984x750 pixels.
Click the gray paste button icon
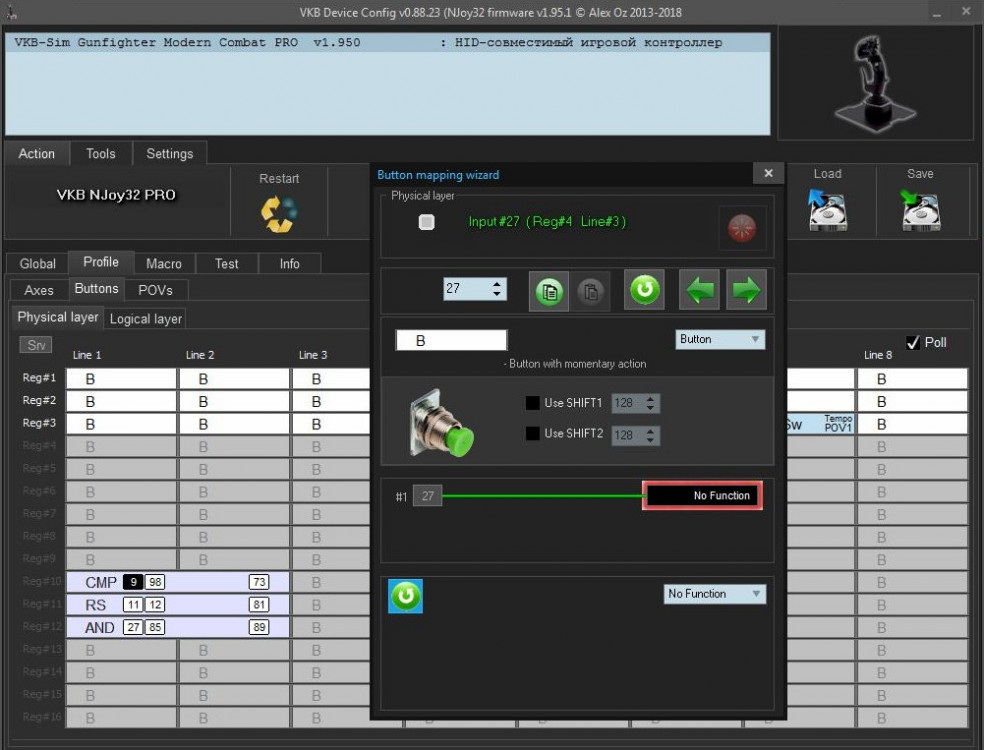click(590, 291)
